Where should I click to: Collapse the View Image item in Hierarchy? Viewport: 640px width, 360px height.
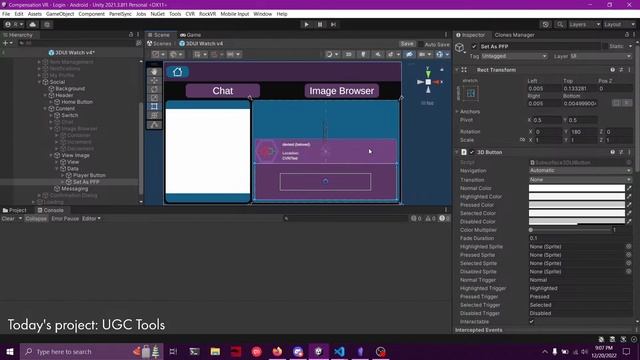(x=51, y=156)
